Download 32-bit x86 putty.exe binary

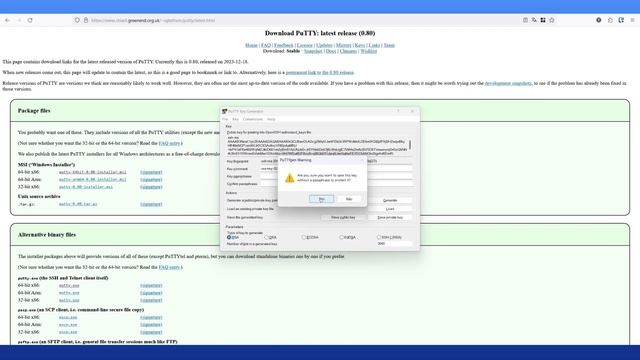pos(69,300)
